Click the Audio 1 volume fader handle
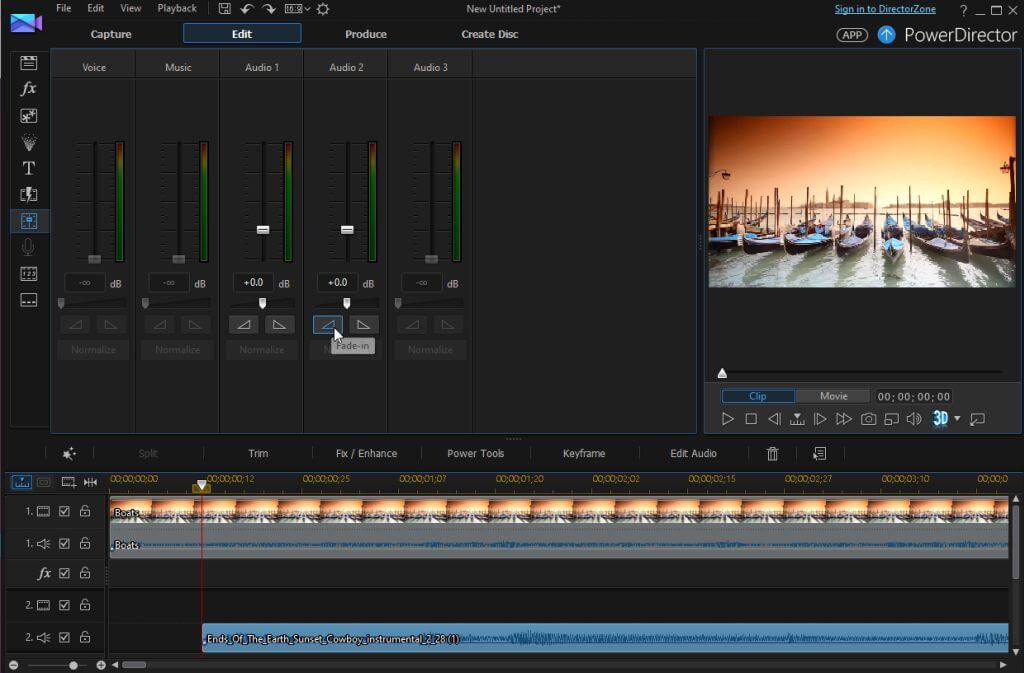 263,229
